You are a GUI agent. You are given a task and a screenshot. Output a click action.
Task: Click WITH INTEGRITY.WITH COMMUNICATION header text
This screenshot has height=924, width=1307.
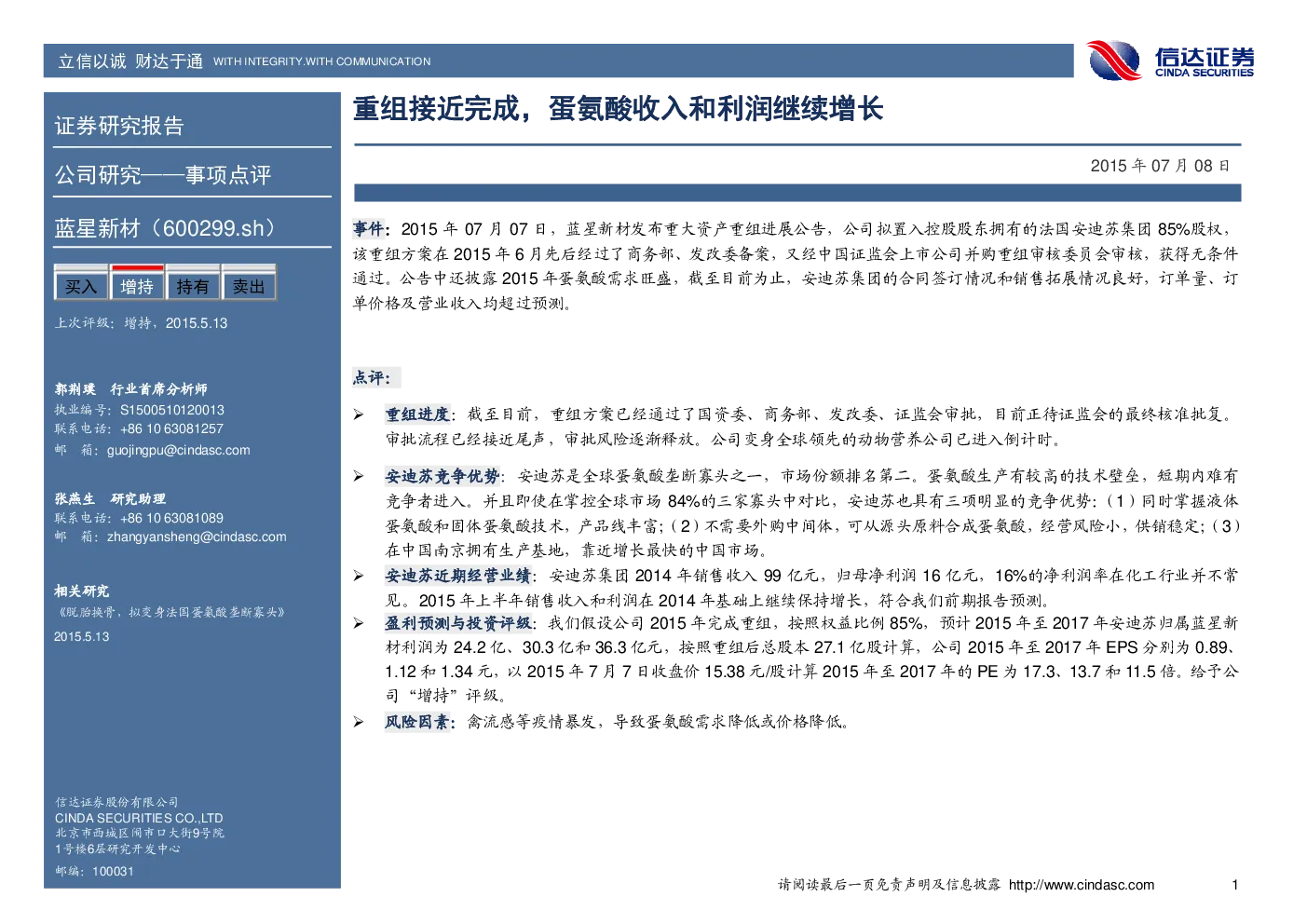pos(322,61)
